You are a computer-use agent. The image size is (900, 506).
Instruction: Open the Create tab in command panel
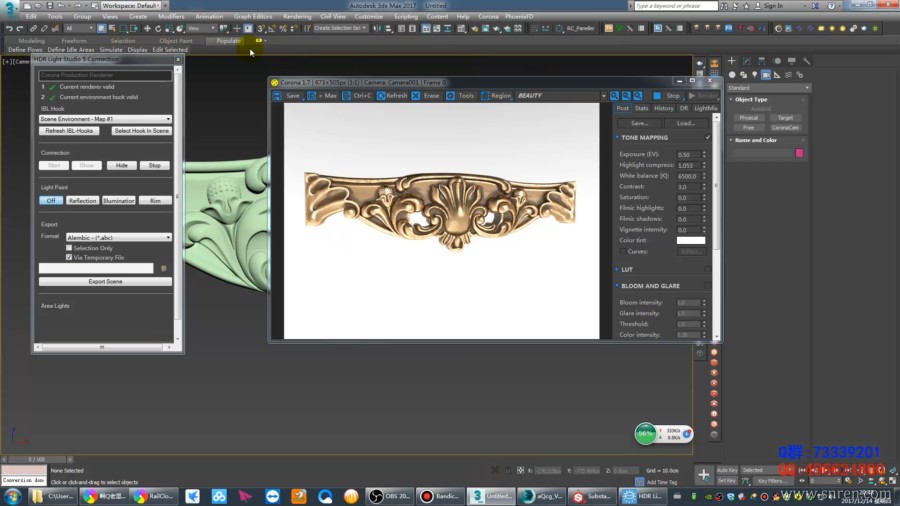point(731,60)
